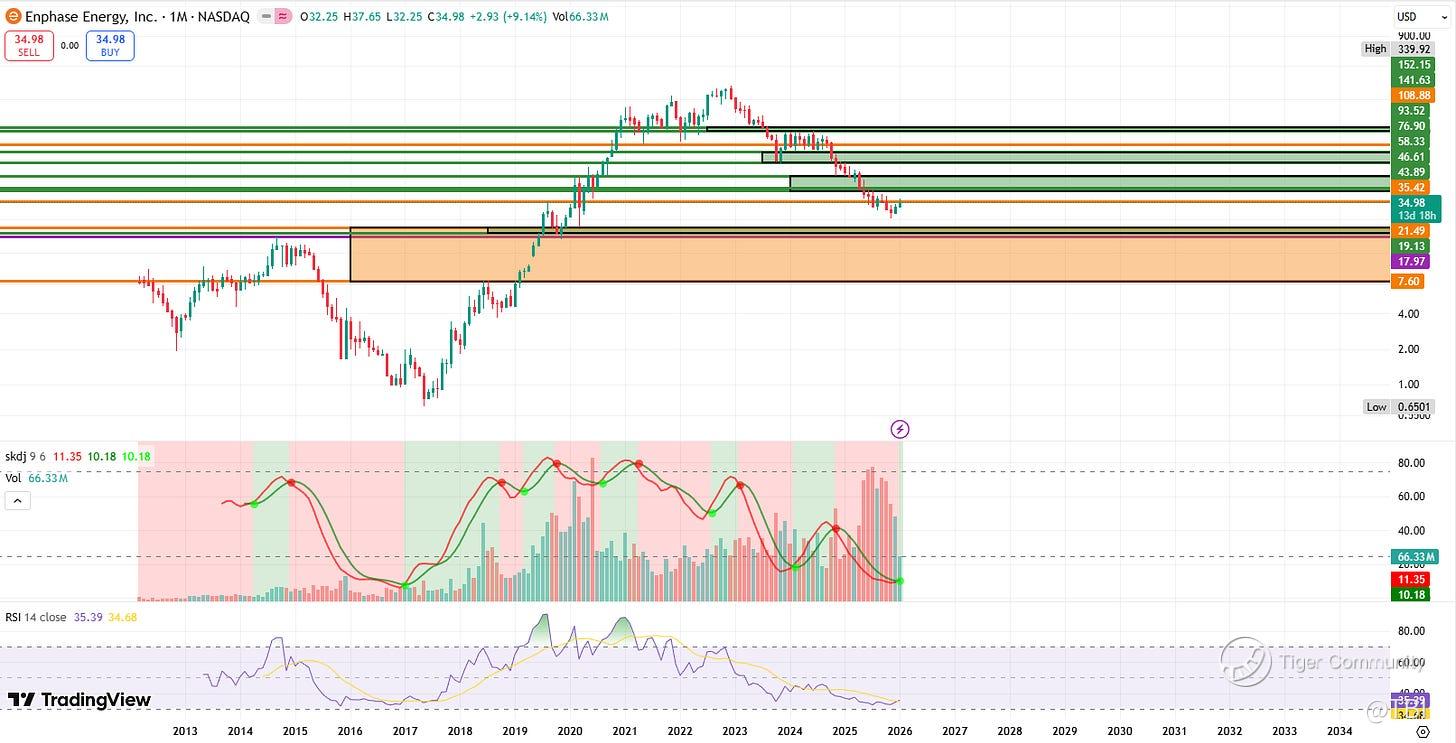Click the Low 0.6501 price label
This screenshot has width=1456, height=743.
tap(1399, 407)
